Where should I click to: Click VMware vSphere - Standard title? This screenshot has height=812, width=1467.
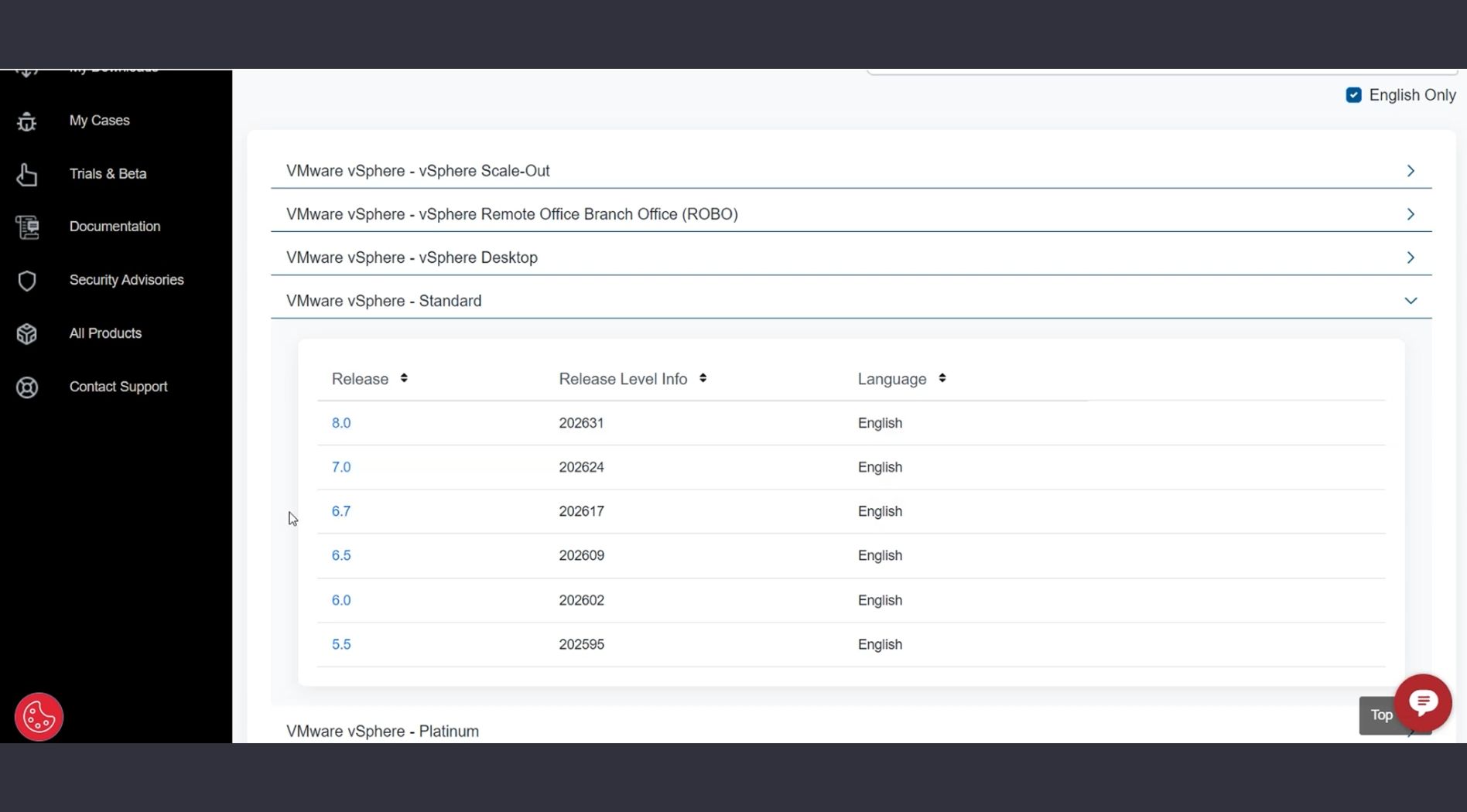coord(384,301)
